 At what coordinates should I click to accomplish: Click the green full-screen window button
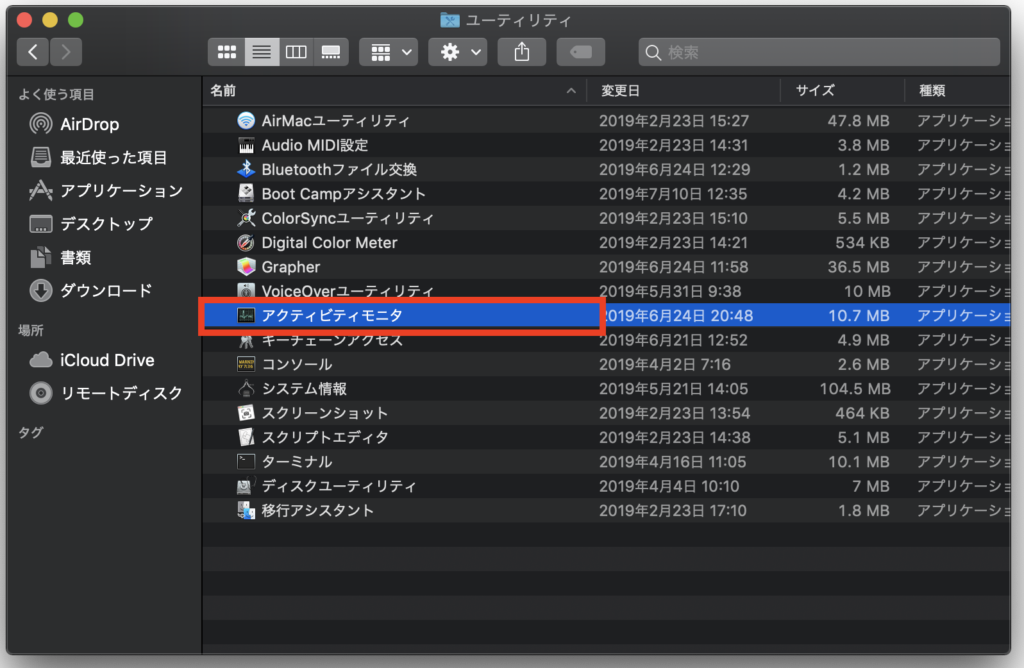coord(76,20)
